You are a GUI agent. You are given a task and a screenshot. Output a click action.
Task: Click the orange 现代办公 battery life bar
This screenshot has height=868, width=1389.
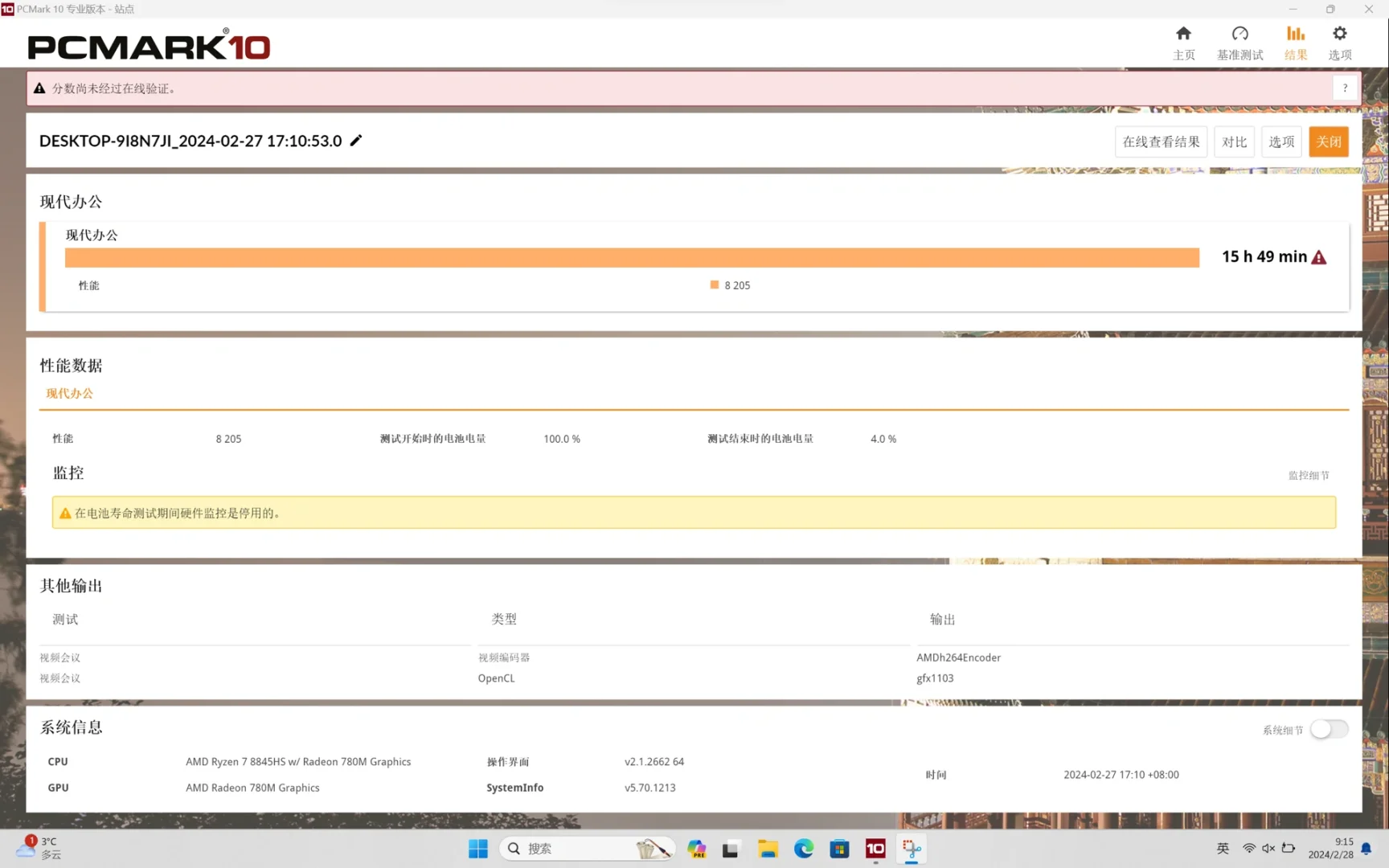pyautogui.click(x=632, y=257)
